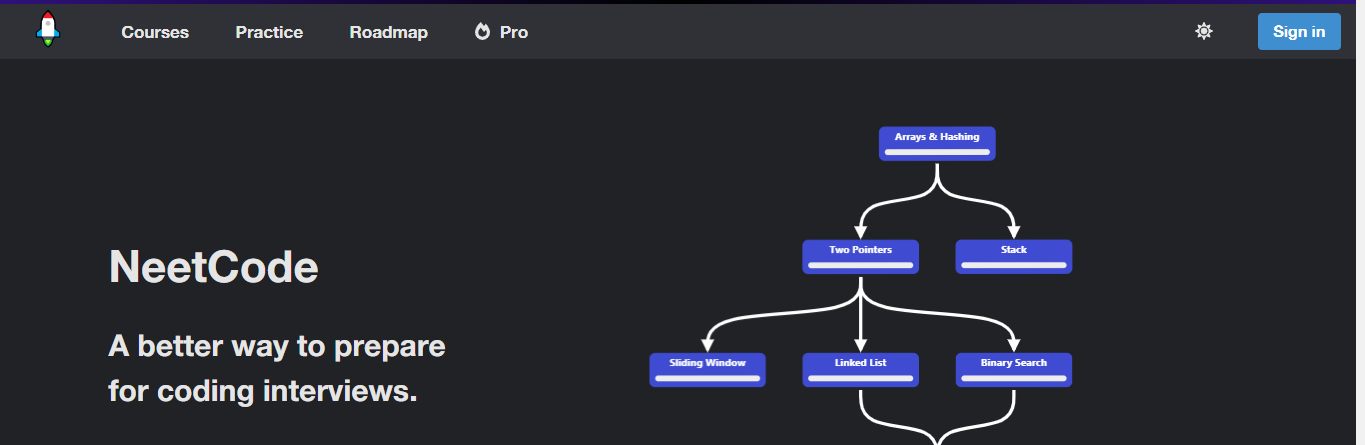Screen dimensions: 1365x445
Task: Select the Sliding Window node
Action: [x=707, y=370]
